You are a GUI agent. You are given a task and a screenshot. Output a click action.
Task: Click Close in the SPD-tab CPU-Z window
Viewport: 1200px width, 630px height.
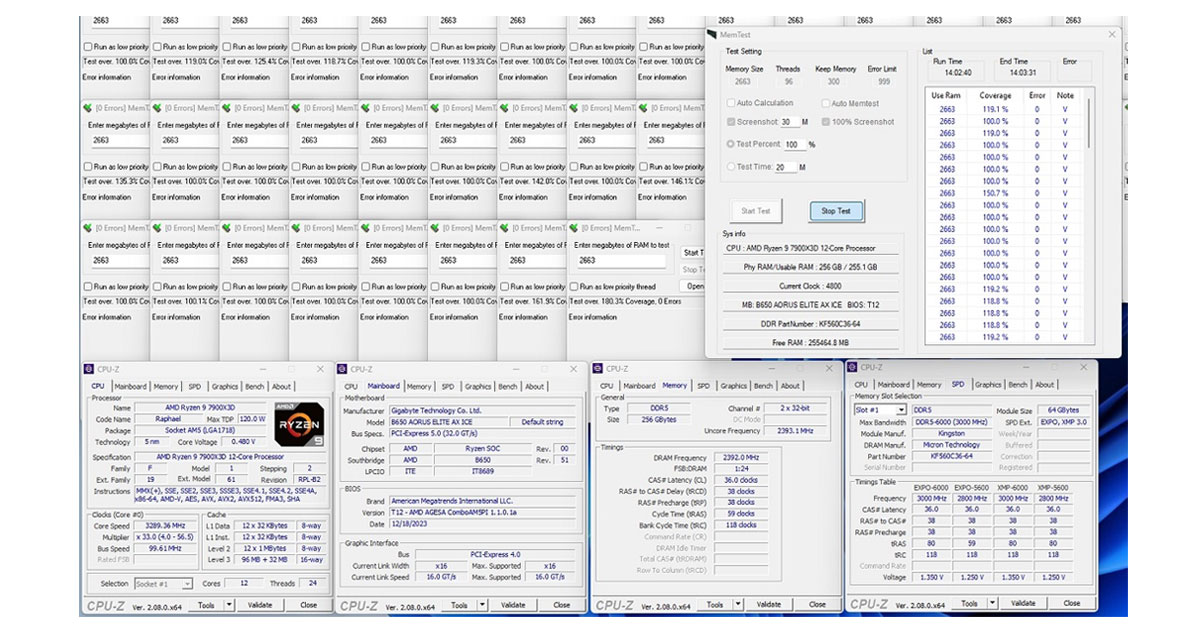(x=1072, y=603)
